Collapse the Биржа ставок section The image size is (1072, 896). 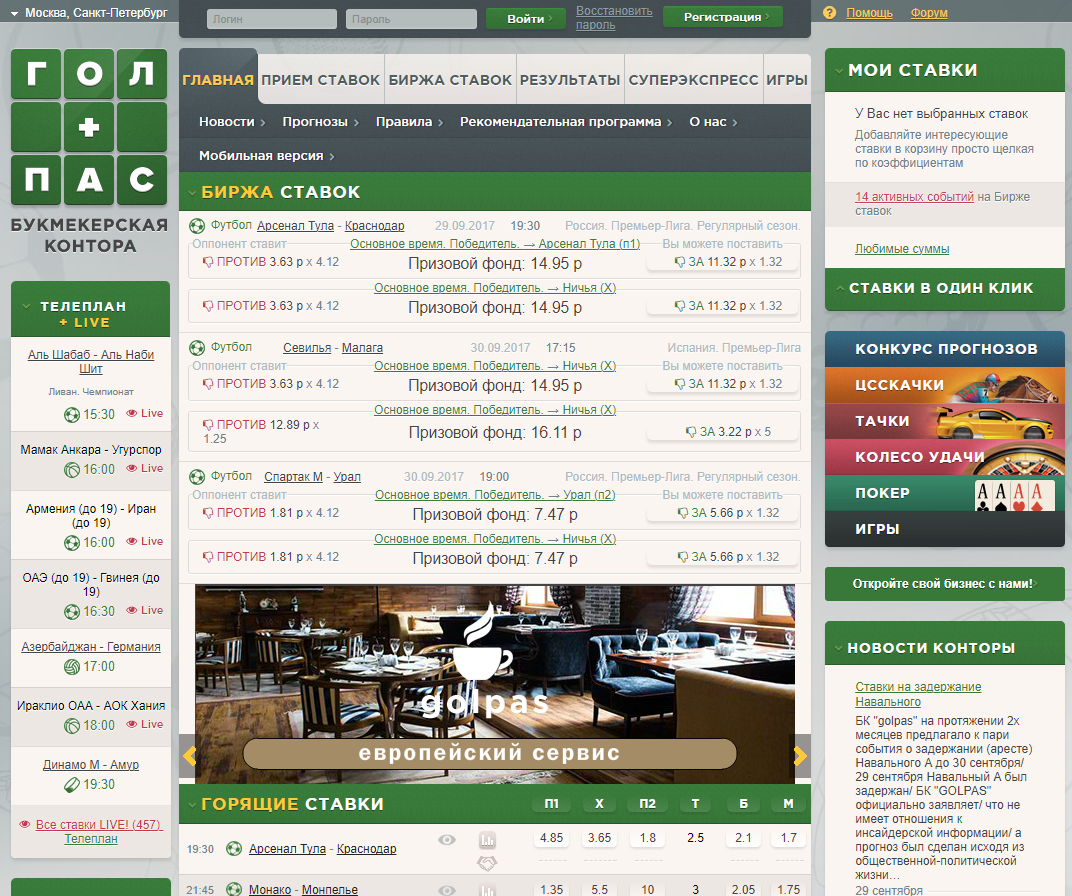pos(192,193)
